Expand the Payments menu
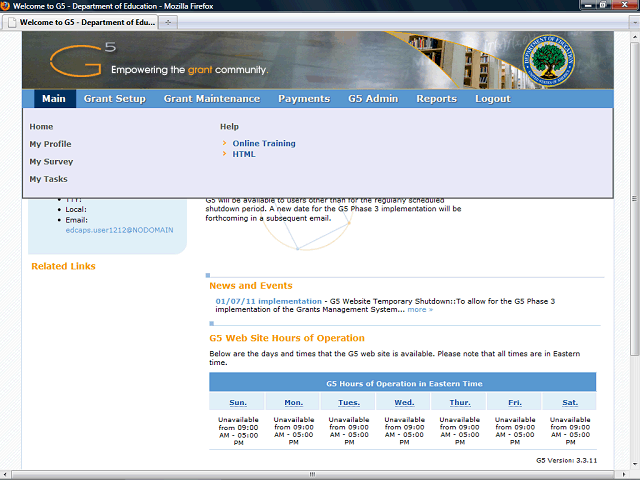Image resolution: width=640 pixels, height=480 pixels. click(x=304, y=99)
